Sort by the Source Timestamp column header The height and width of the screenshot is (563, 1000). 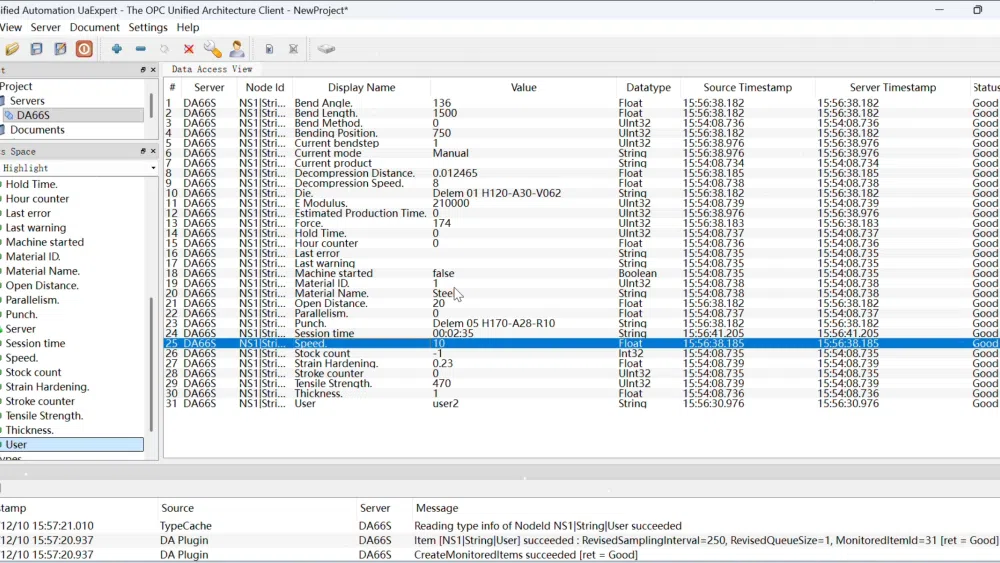click(747, 87)
